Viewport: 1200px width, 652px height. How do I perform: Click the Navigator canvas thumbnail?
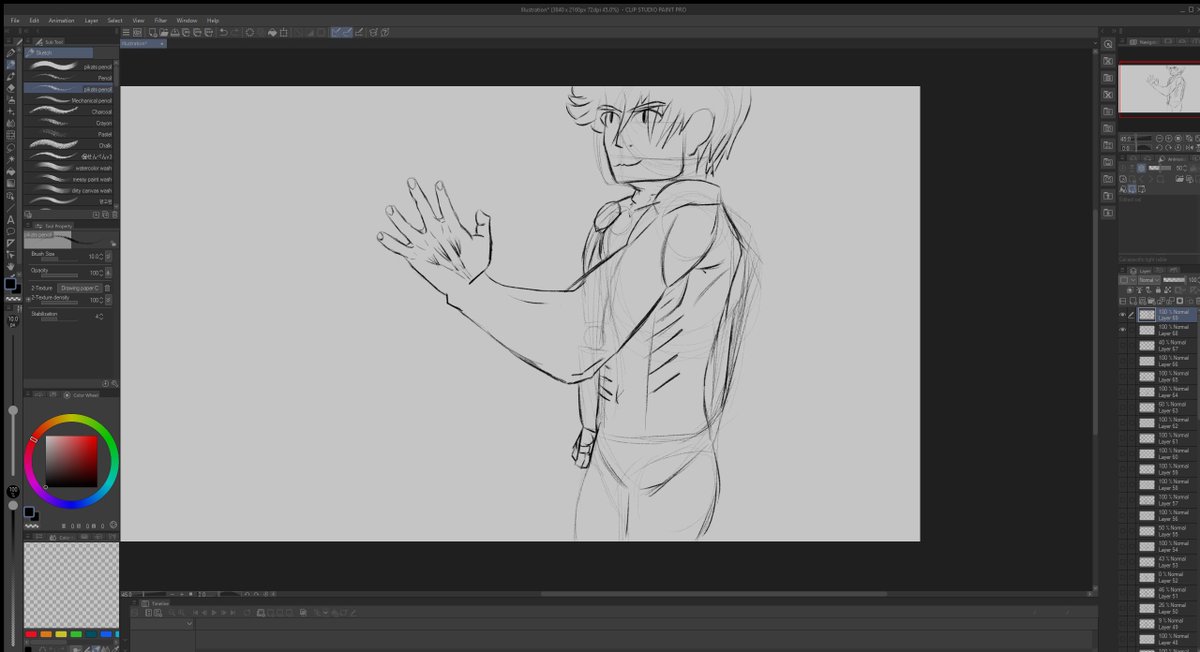1158,90
